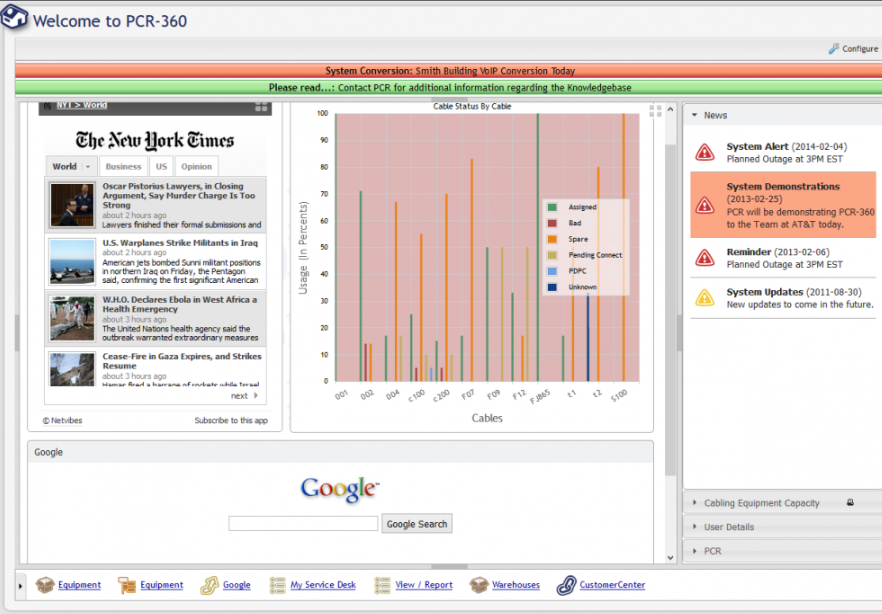Switch to the Business news tab
Image resolution: width=882 pixels, height=614 pixels.
pyautogui.click(x=123, y=167)
